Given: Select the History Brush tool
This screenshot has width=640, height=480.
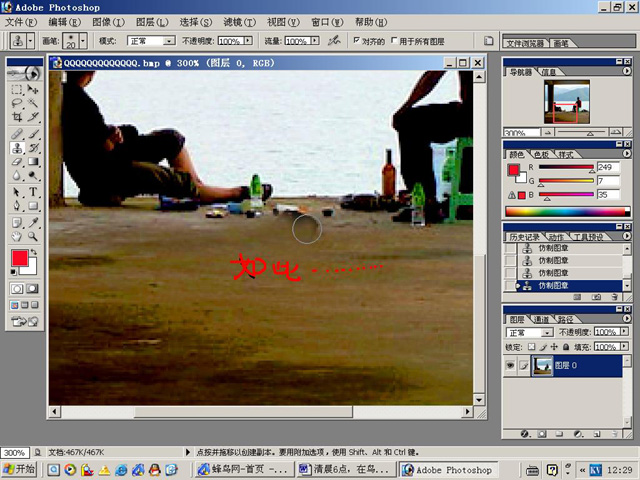Looking at the screenshot, I should (x=33, y=148).
